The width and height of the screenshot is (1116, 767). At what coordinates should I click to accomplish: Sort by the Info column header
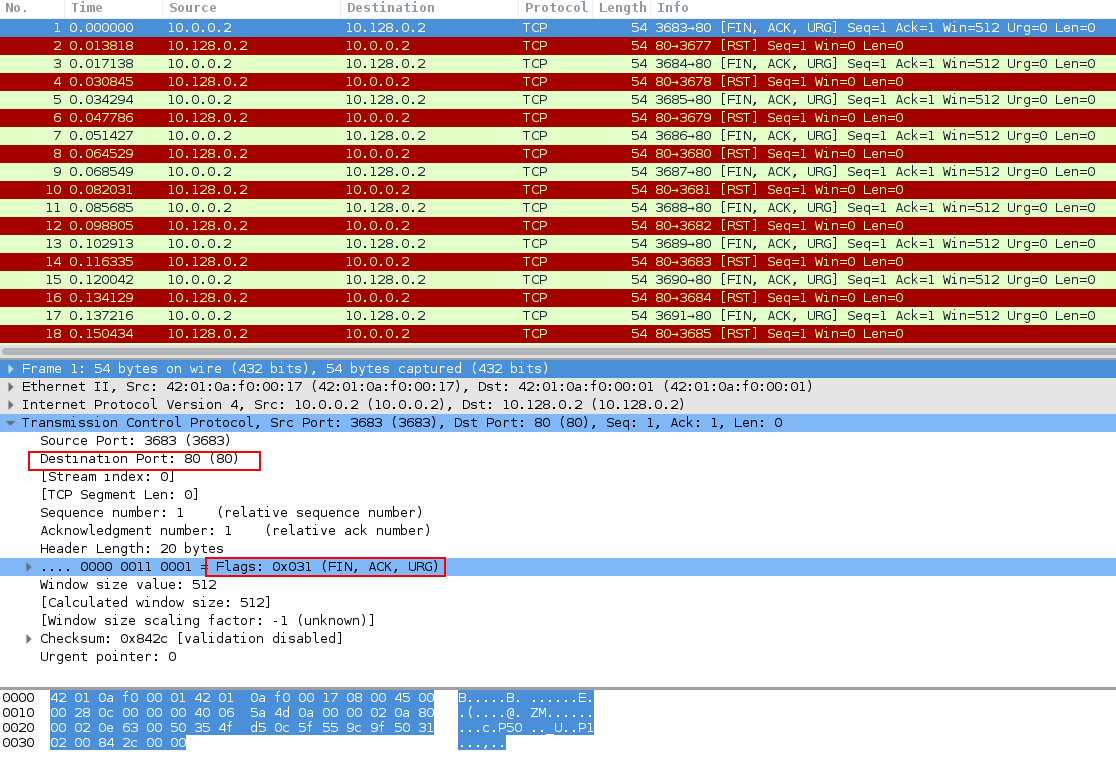(x=883, y=8)
